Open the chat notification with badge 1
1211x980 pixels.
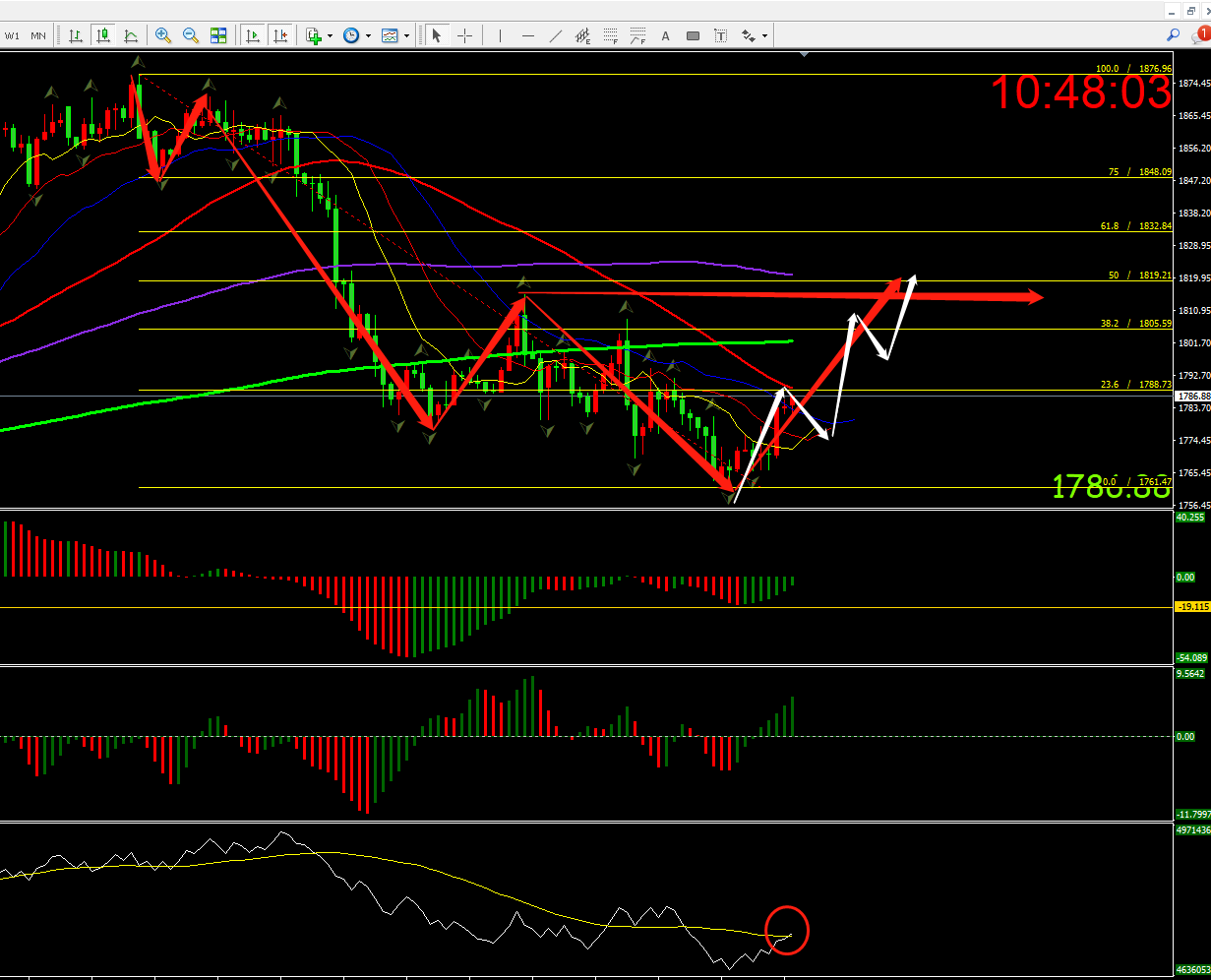click(1201, 34)
